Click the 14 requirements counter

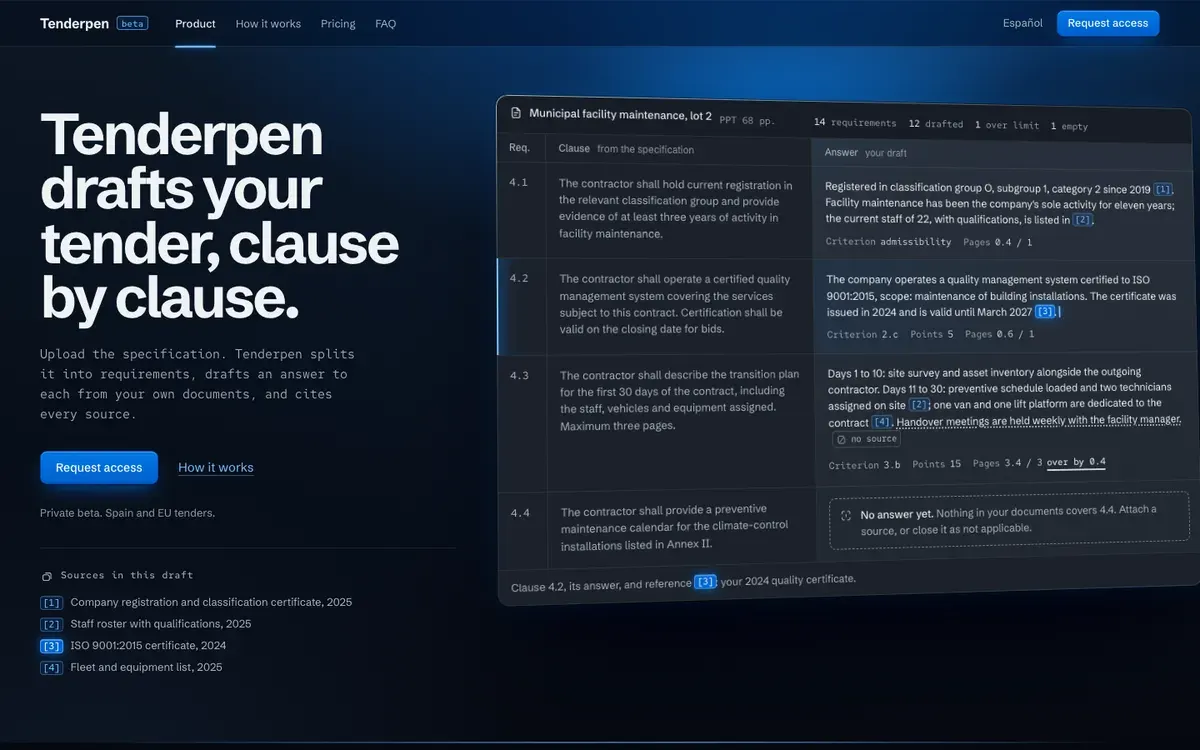point(855,123)
